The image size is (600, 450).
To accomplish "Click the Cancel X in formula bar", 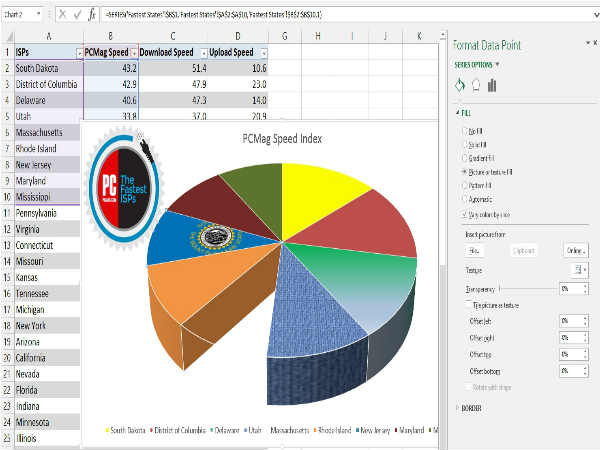I will pos(62,15).
